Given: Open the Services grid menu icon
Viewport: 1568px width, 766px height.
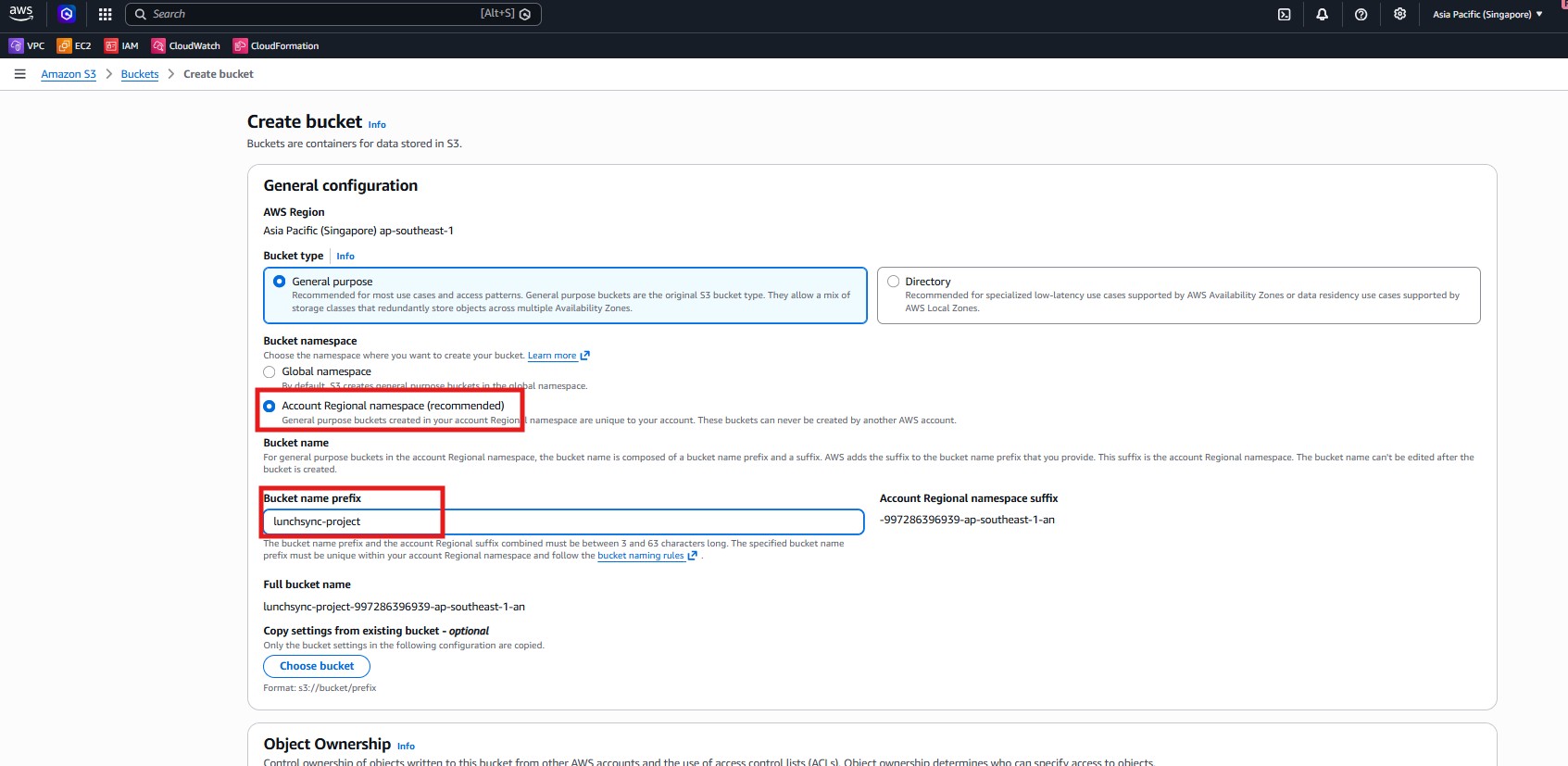Looking at the screenshot, I should pyautogui.click(x=105, y=14).
